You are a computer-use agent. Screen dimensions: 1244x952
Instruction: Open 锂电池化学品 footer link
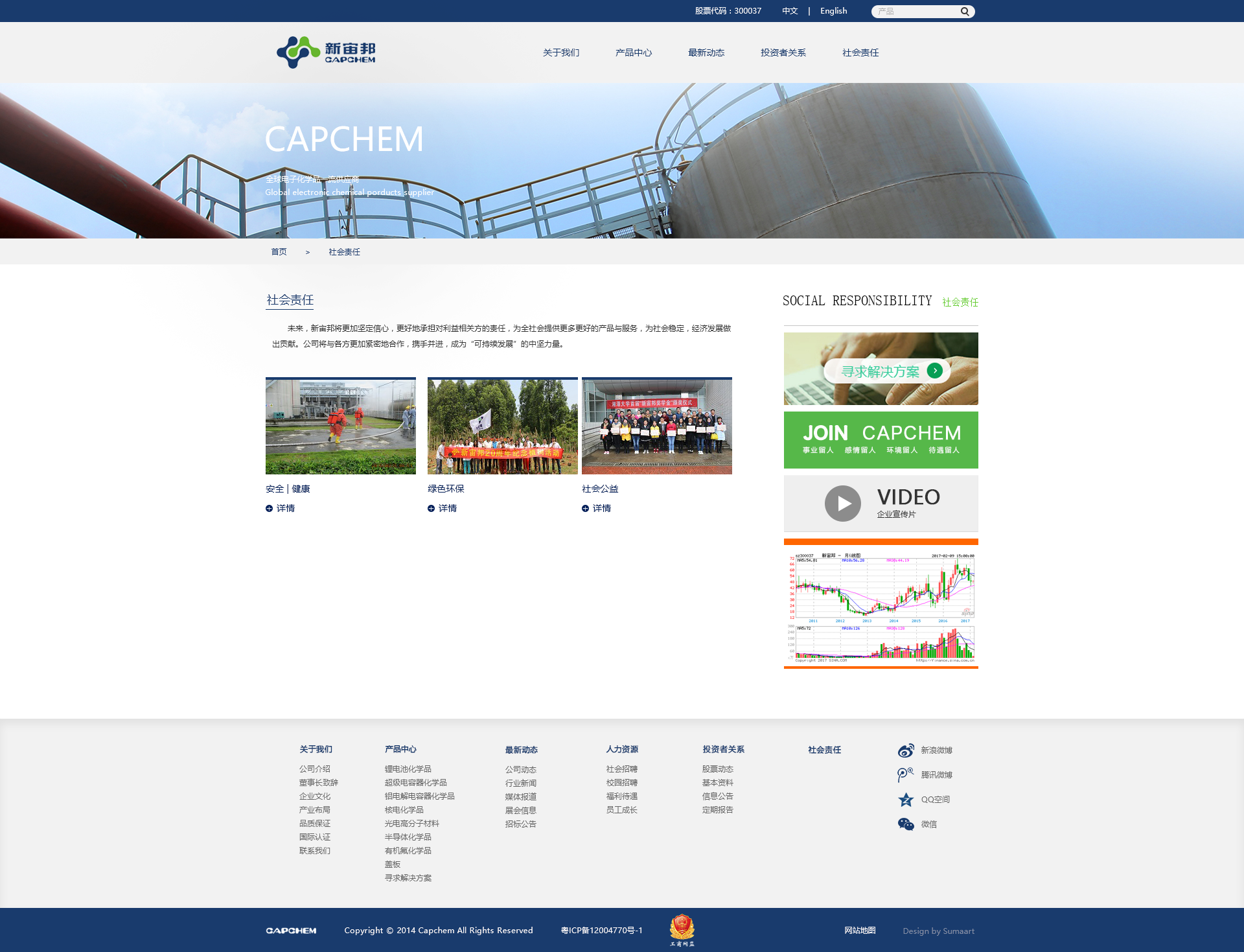pos(408,769)
